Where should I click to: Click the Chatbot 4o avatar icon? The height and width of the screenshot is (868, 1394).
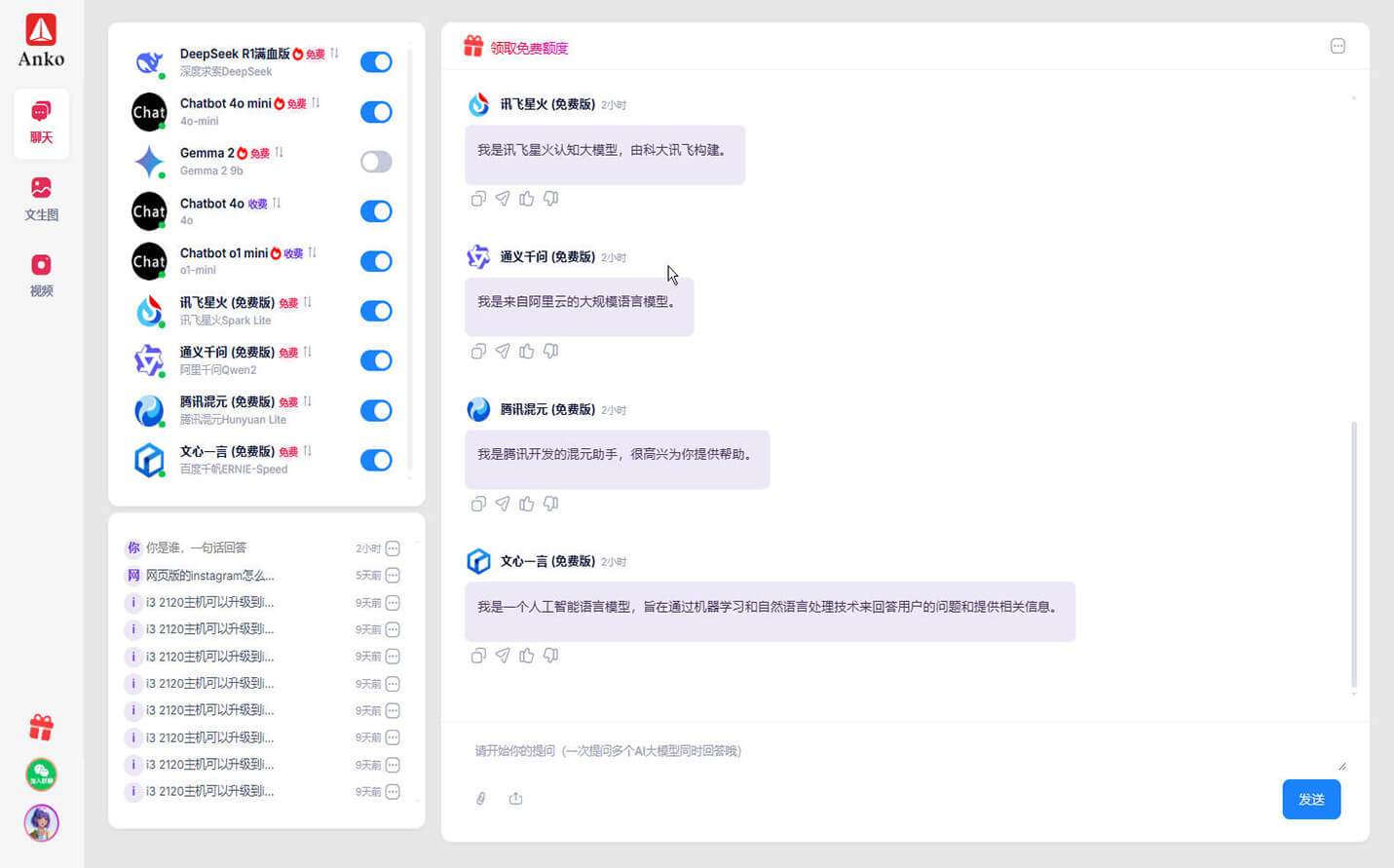tap(149, 211)
